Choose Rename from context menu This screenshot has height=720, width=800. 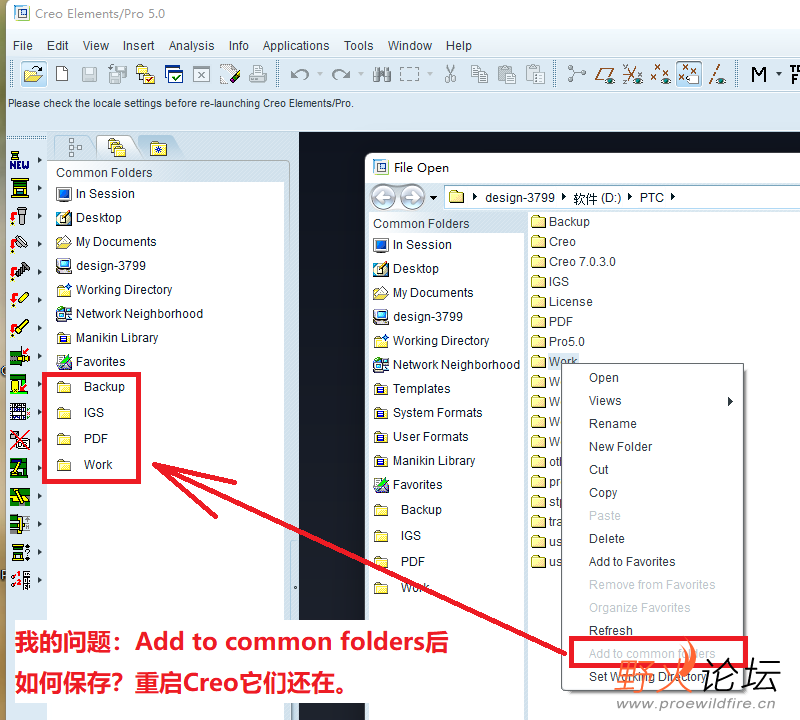pos(612,424)
